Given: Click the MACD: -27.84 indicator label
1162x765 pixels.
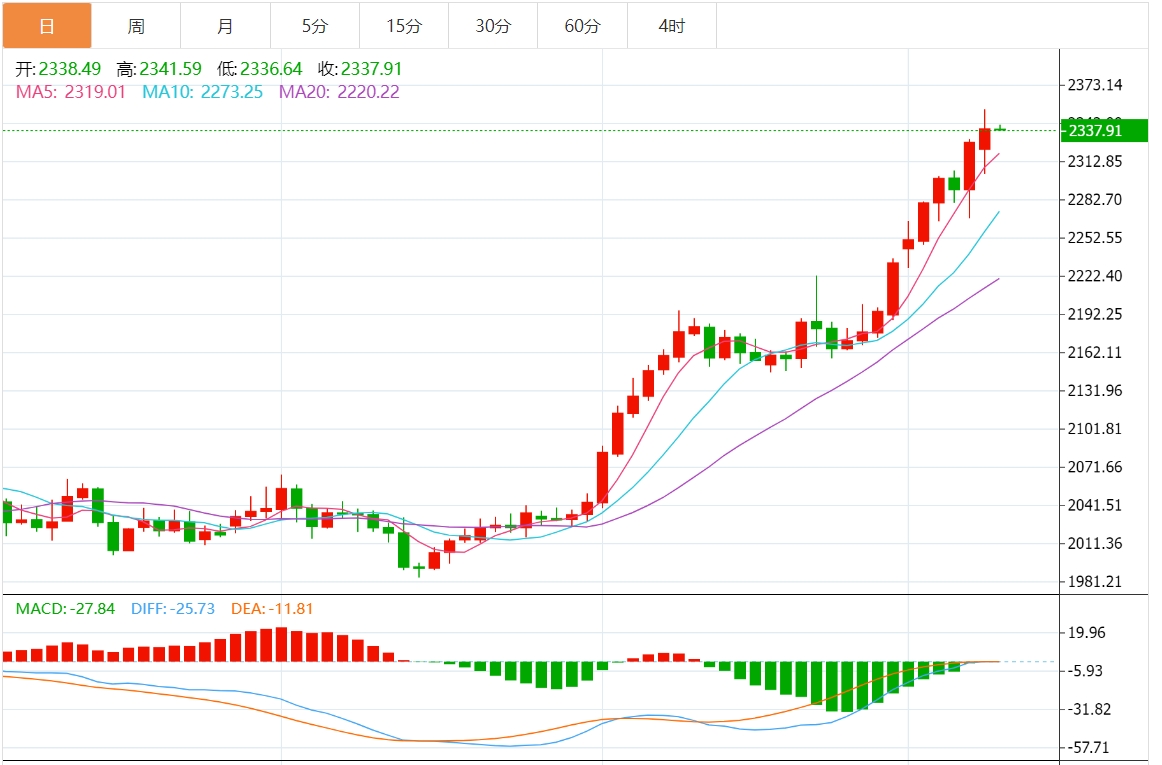Looking at the screenshot, I should pos(65,609).
